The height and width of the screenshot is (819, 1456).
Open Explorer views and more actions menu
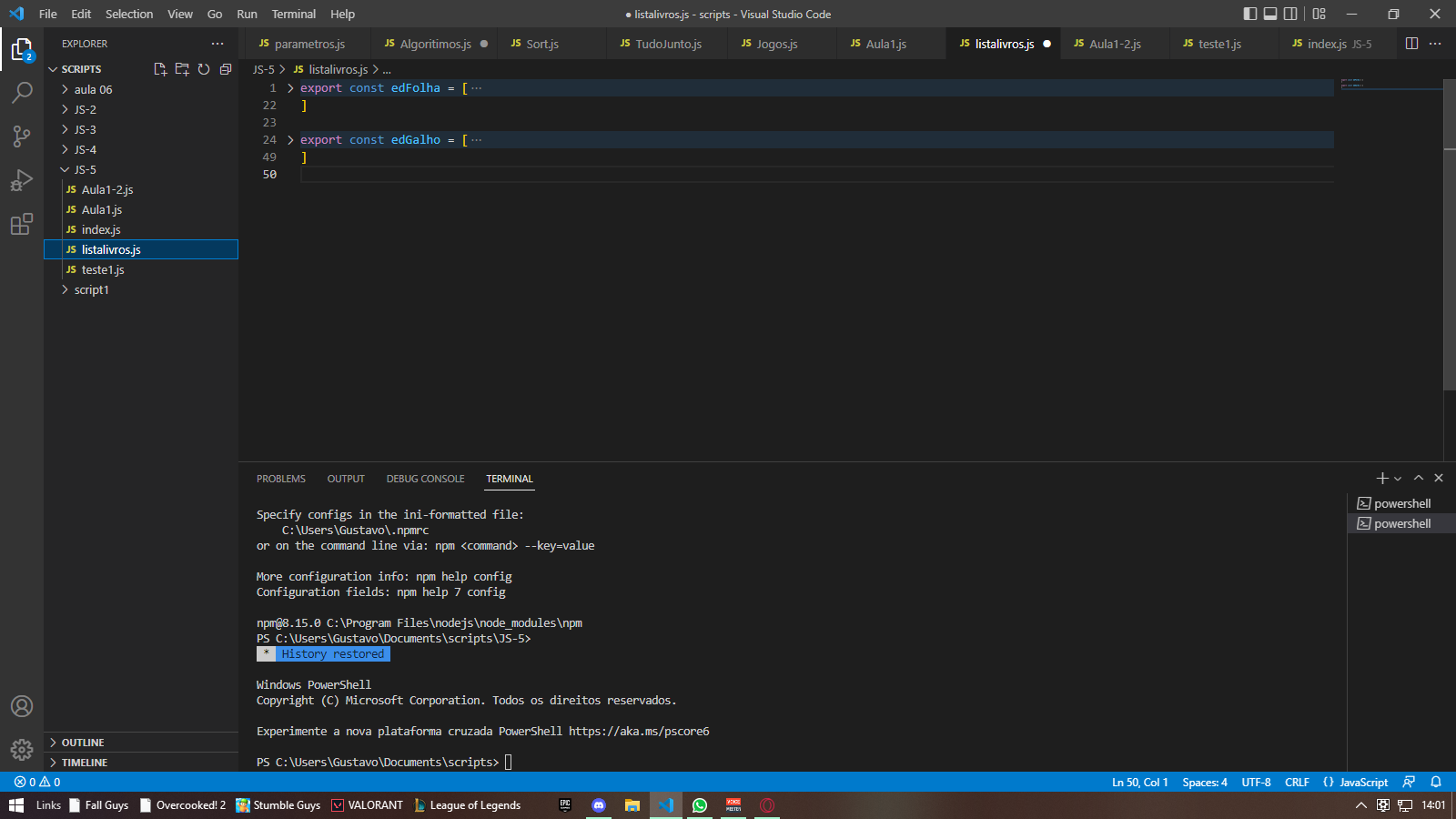point(217,44)
